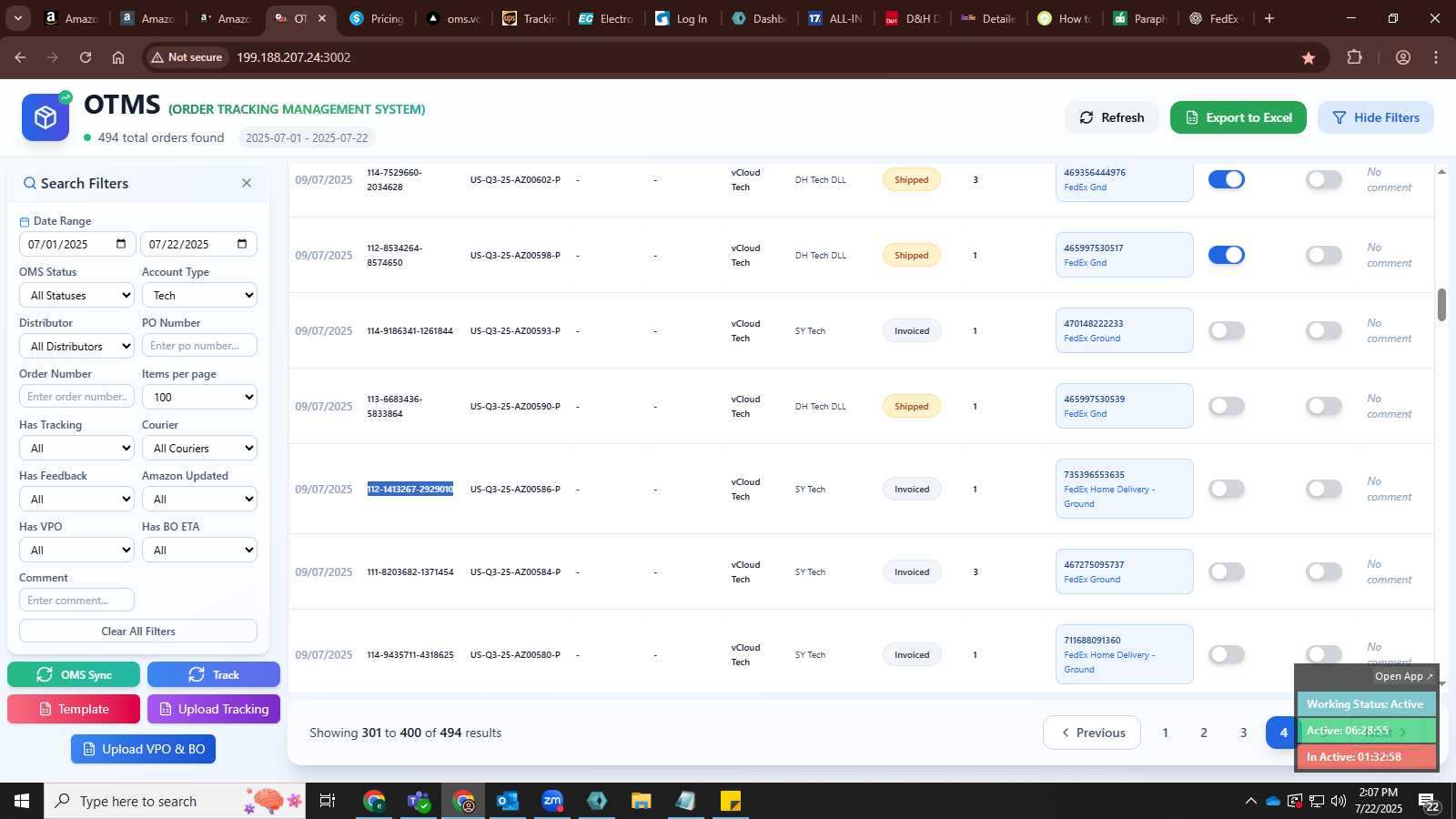This screenshot has height=819, width=1456.
Task: Disable first toggle for order 114-7529660-2034628
Action: [1227, 179]
